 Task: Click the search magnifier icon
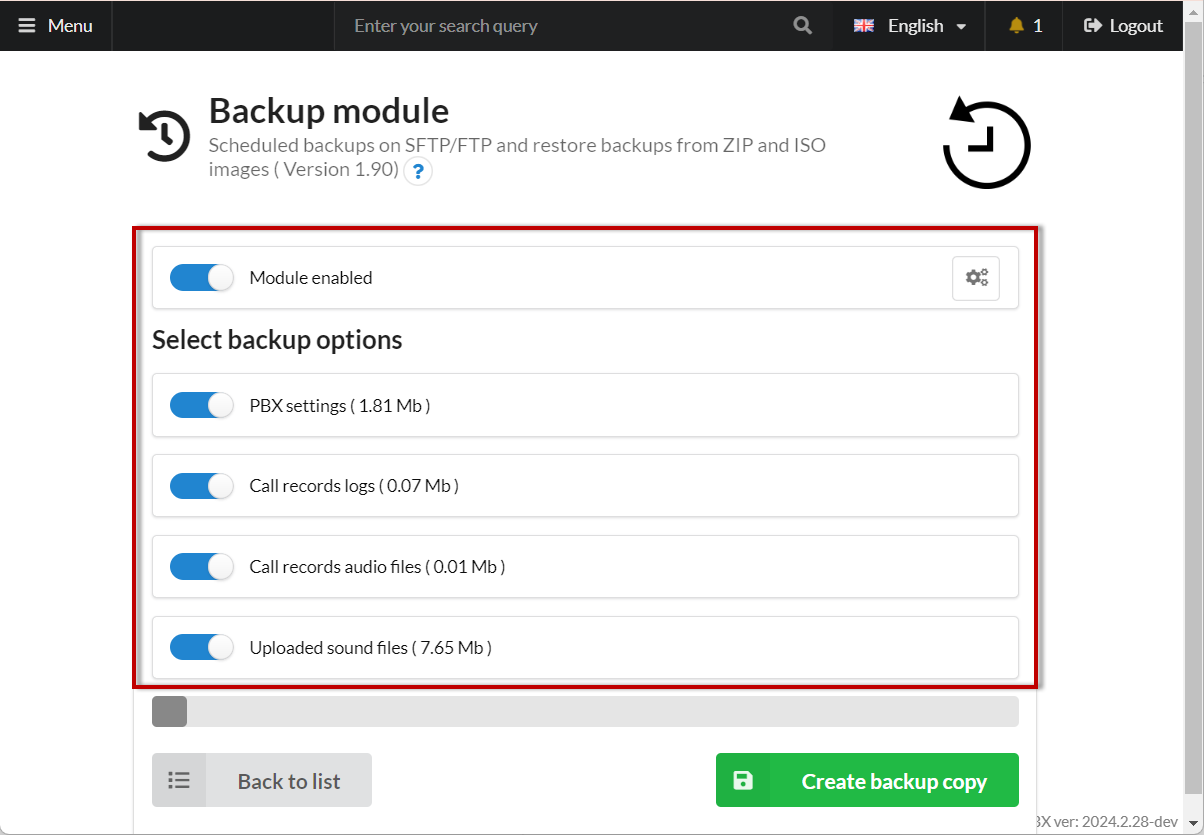click(x=802, y=26)
